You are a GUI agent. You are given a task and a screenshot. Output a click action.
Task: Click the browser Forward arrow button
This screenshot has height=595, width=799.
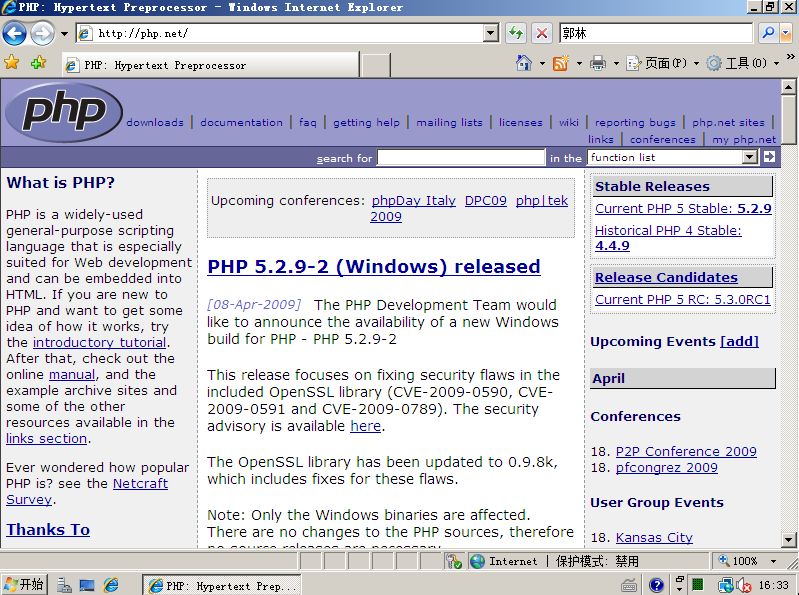pyautogui.click(x=42, y=34)
